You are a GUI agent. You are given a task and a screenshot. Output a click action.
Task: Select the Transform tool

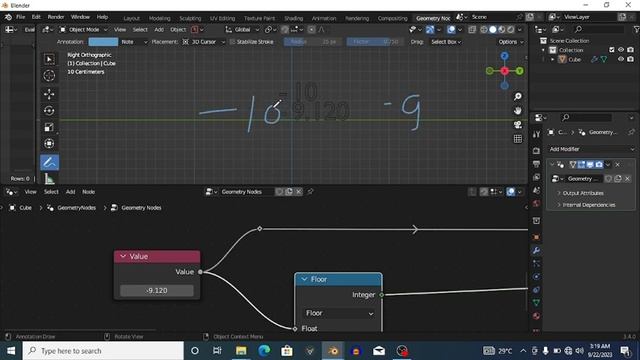pyautogui.click(x=49, y=143)
